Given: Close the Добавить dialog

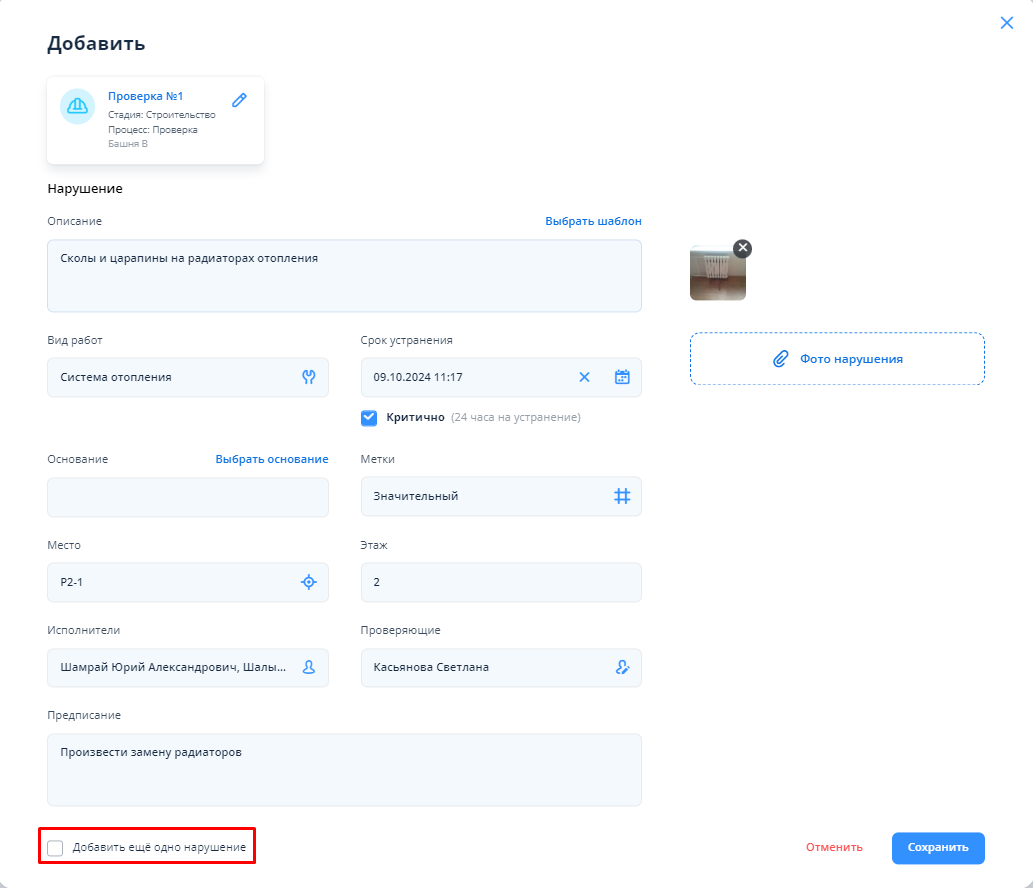Looking at the screenshot, I should pos(1007,23).
